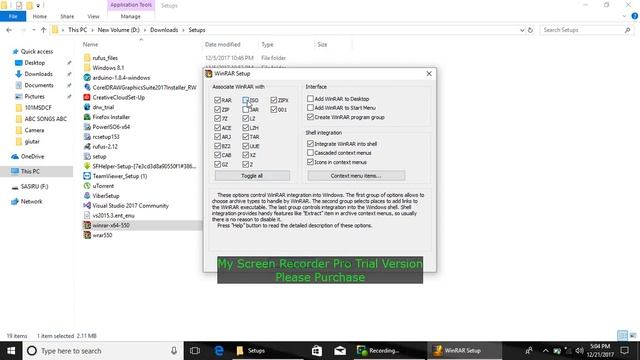640x360 pixels.
Task: Toggle the ZIP association checkbox
Action: pyautogui.click(x=218, y=109)
